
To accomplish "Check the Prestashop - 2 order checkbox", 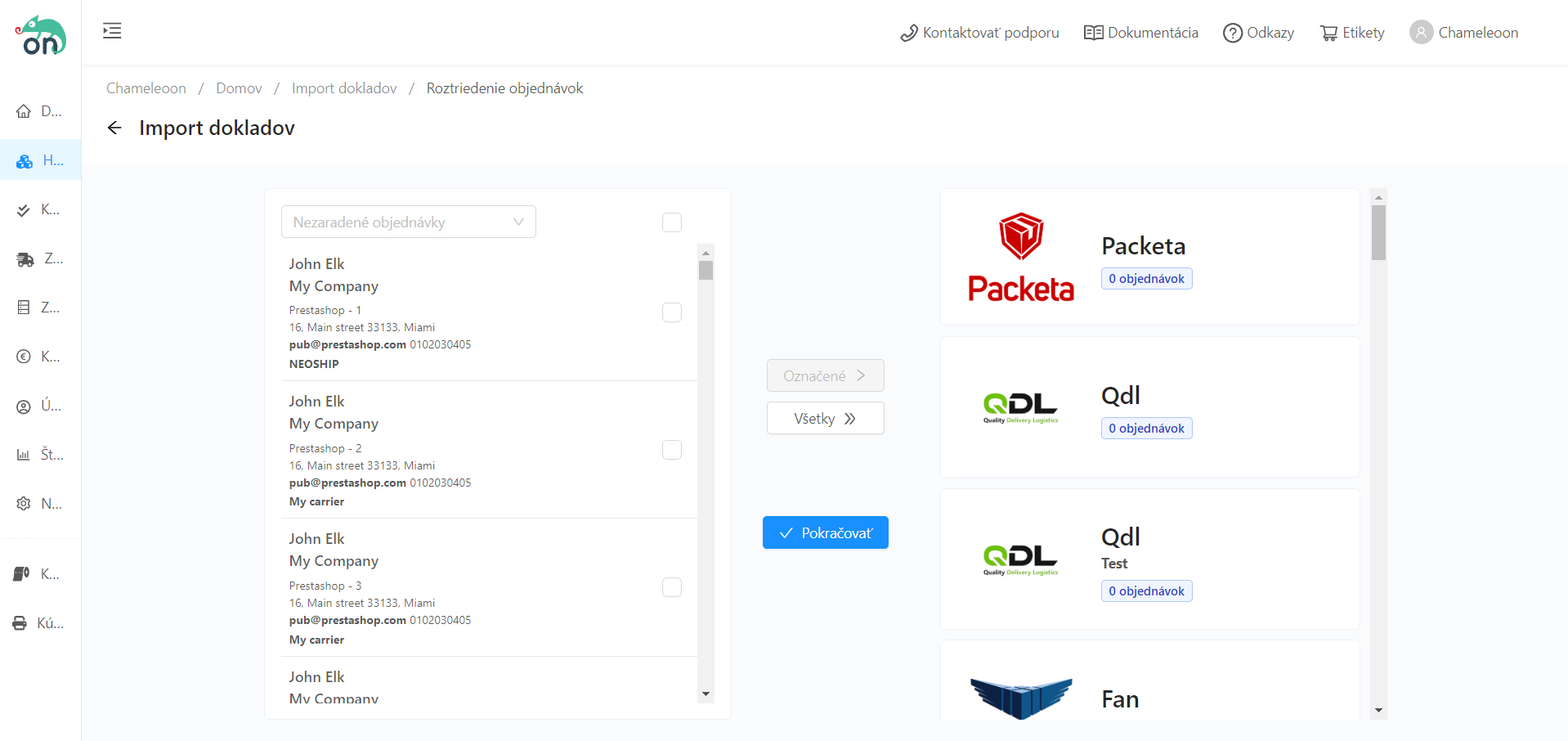I will point(672,450).
